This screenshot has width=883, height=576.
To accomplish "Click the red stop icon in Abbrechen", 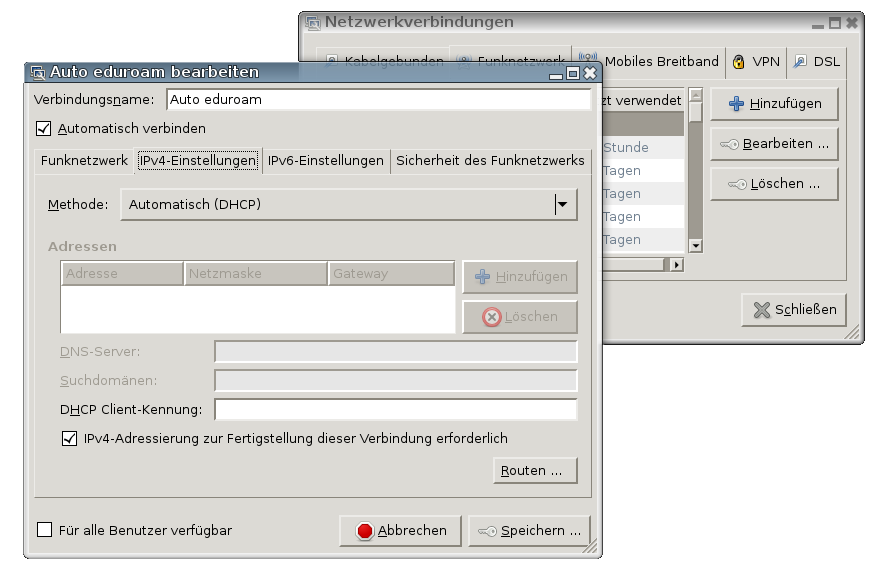I will tap(366, 530).
